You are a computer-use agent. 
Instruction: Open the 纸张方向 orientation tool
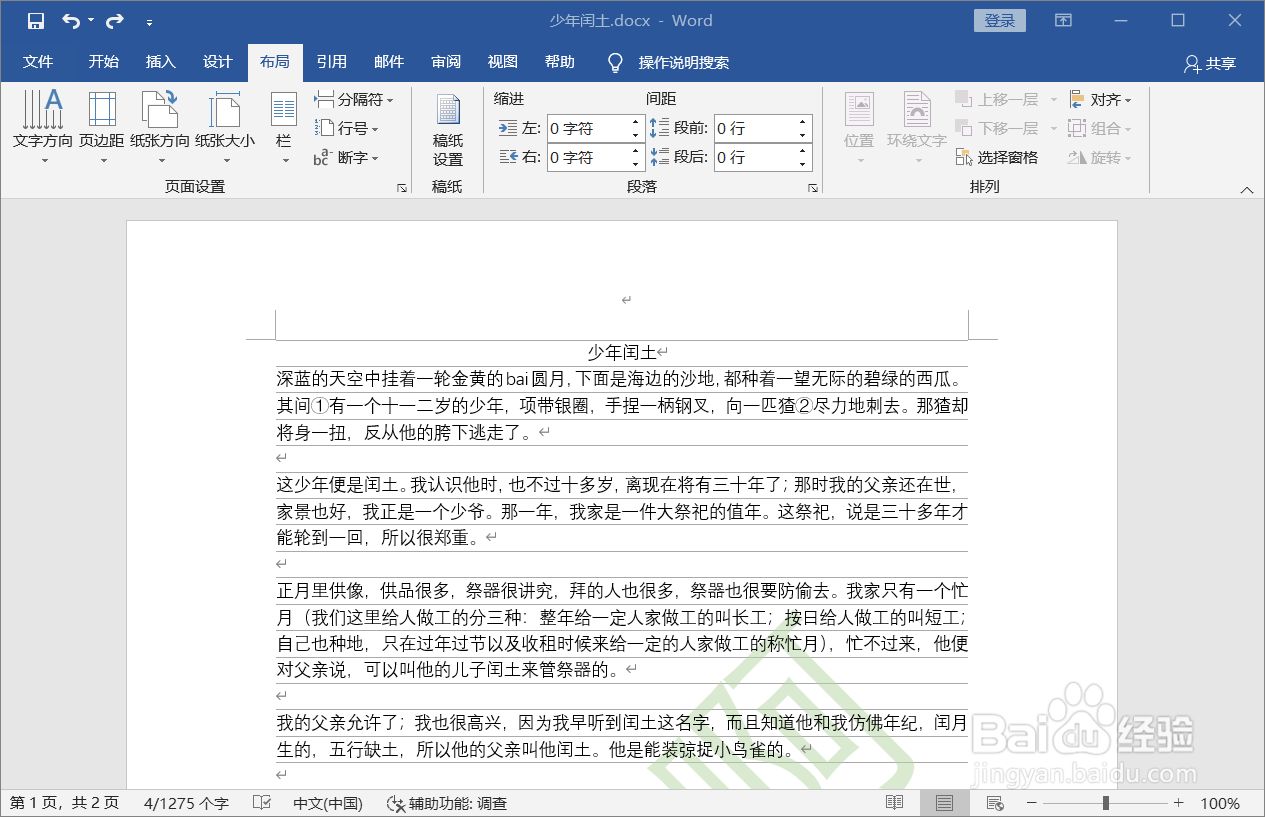pos(160,128)
